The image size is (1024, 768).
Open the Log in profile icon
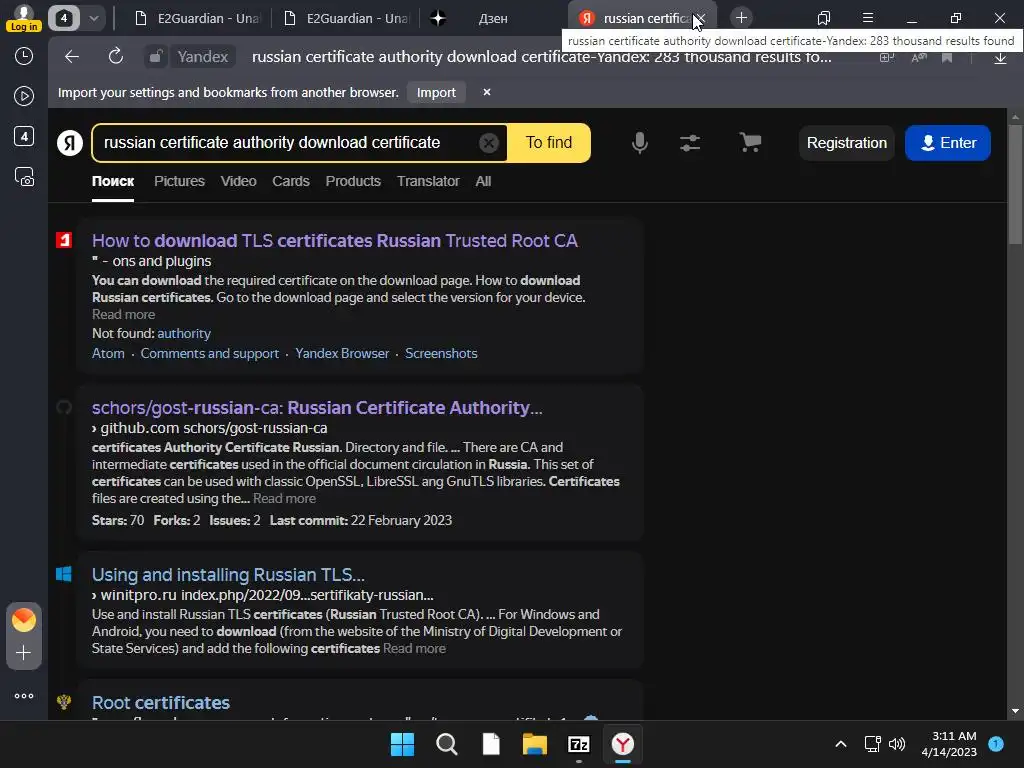click(x=24, y=18)
